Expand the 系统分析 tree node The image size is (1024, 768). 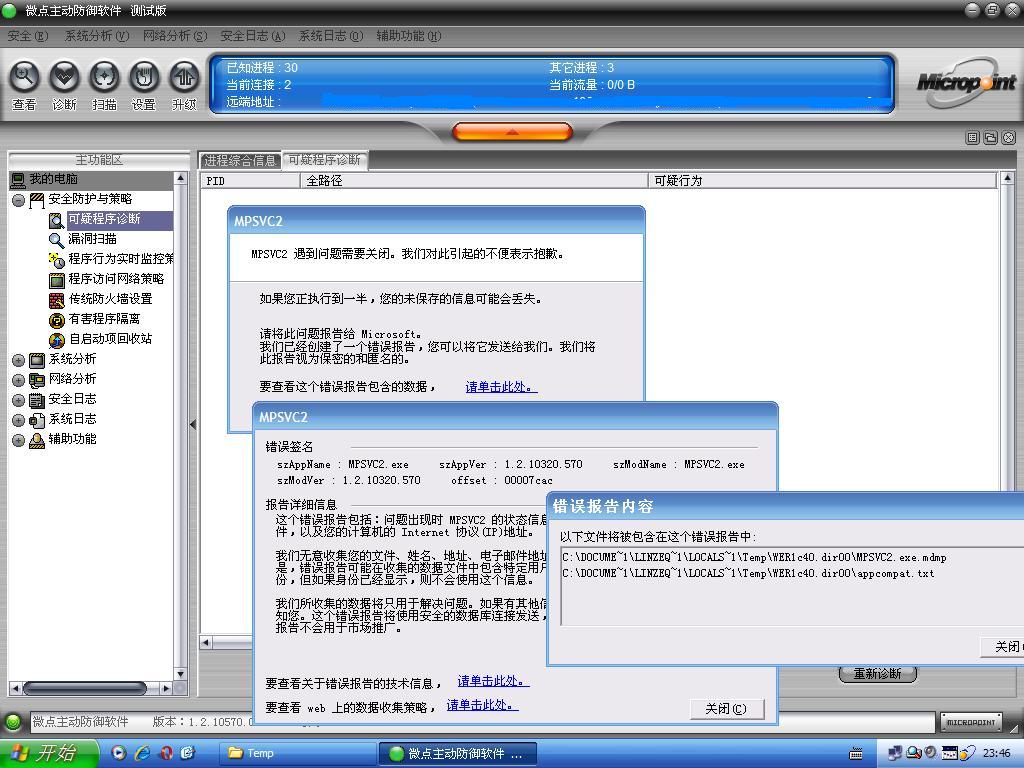(x=18, y=360)
